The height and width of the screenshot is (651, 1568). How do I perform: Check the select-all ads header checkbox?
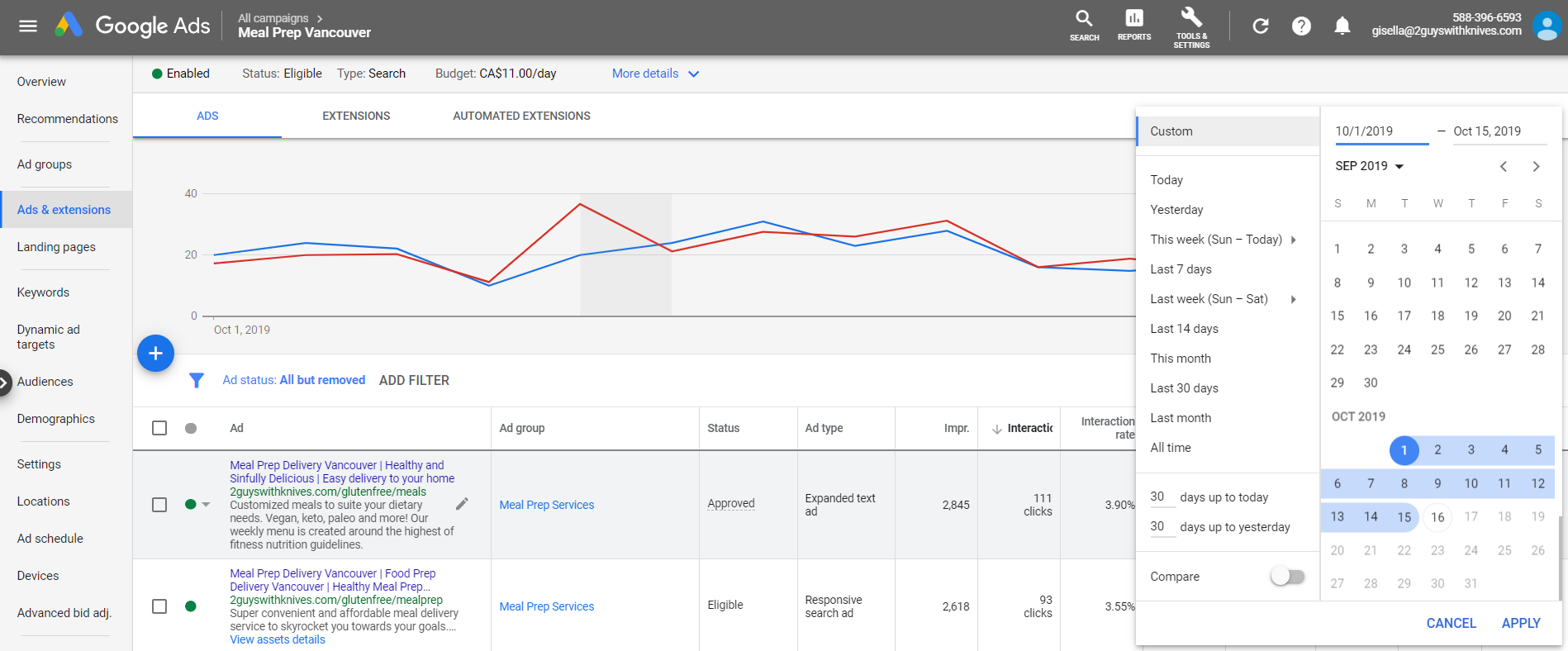click(x=159, y=428)
